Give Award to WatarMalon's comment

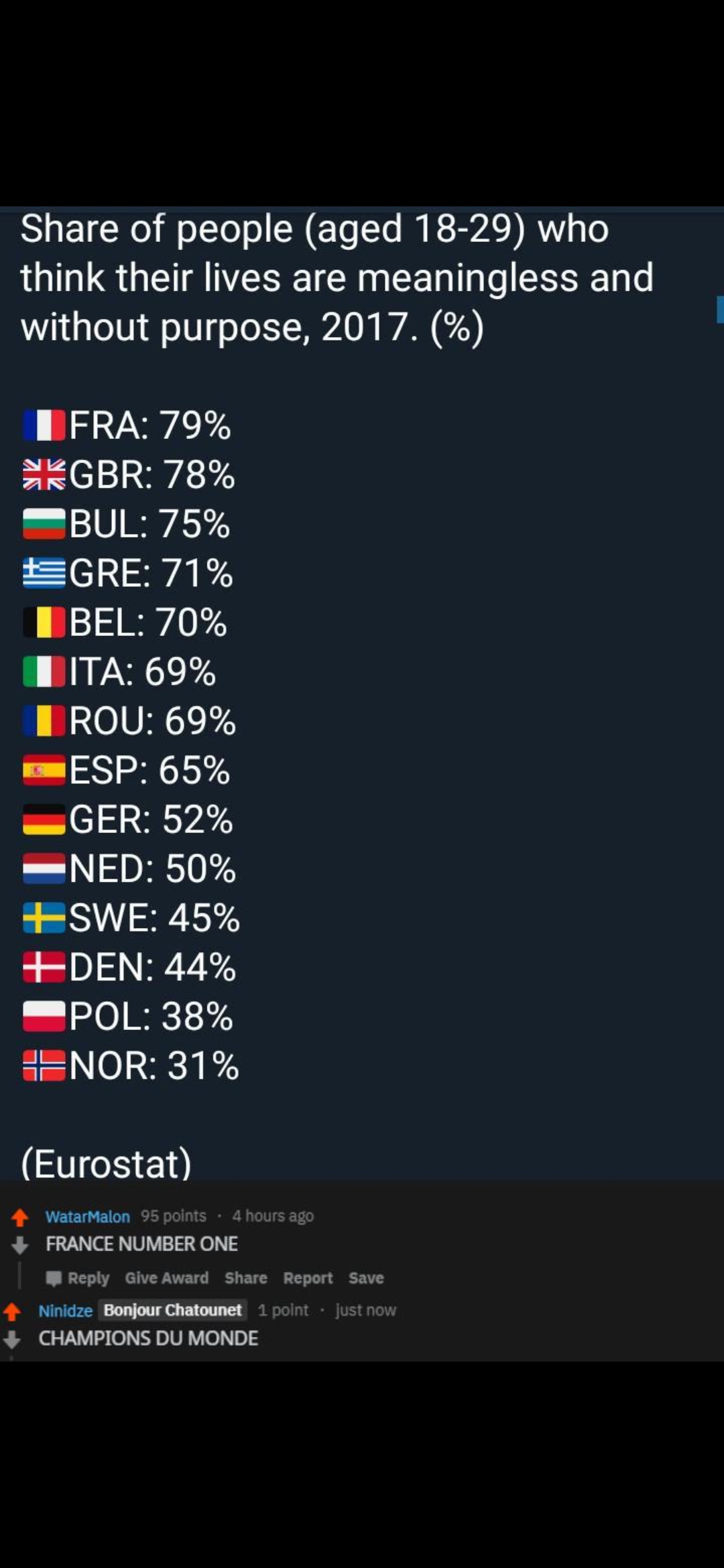point(167,1278)
